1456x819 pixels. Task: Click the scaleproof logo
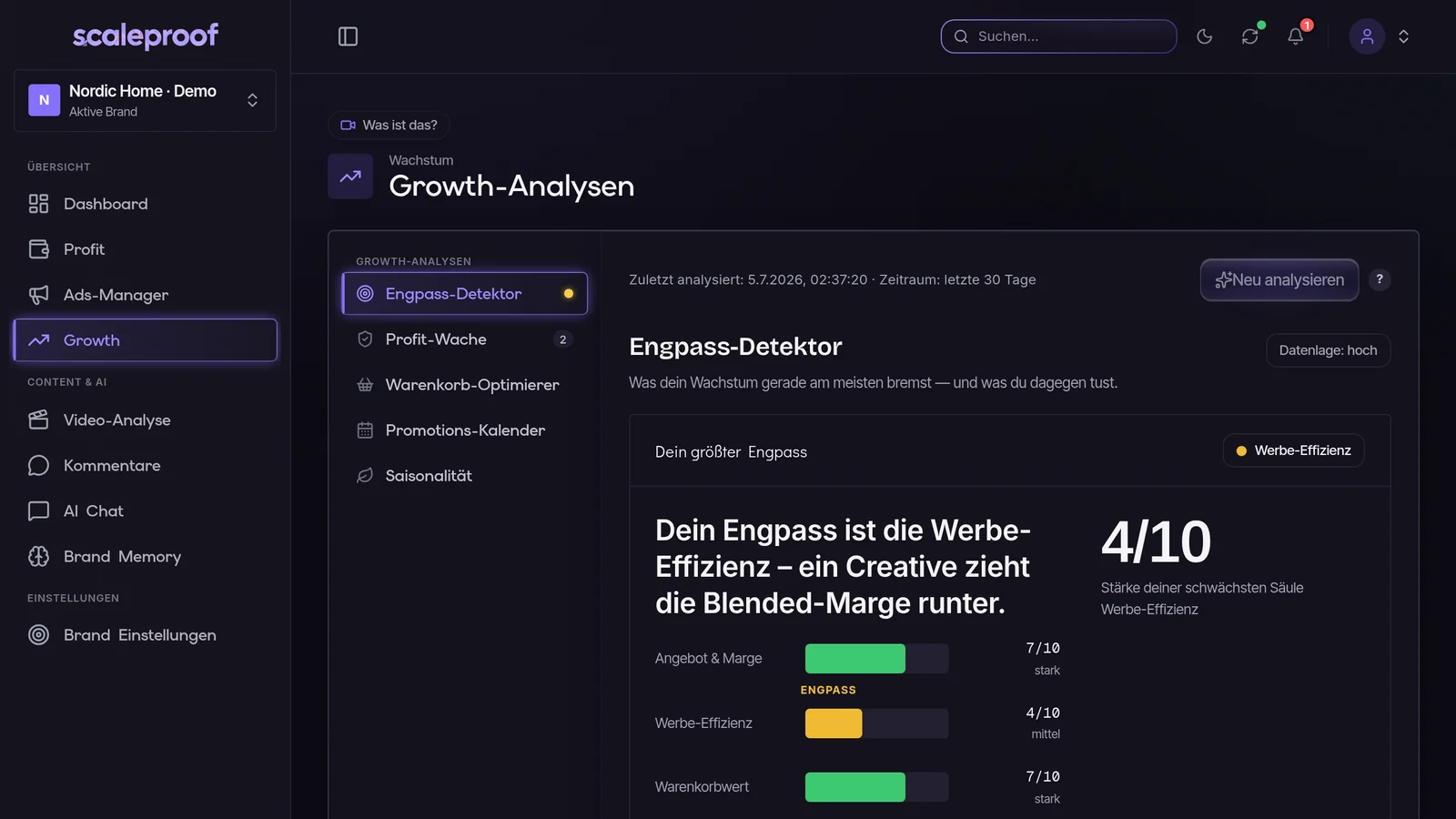pyautogui.click(x=146, y=35)
